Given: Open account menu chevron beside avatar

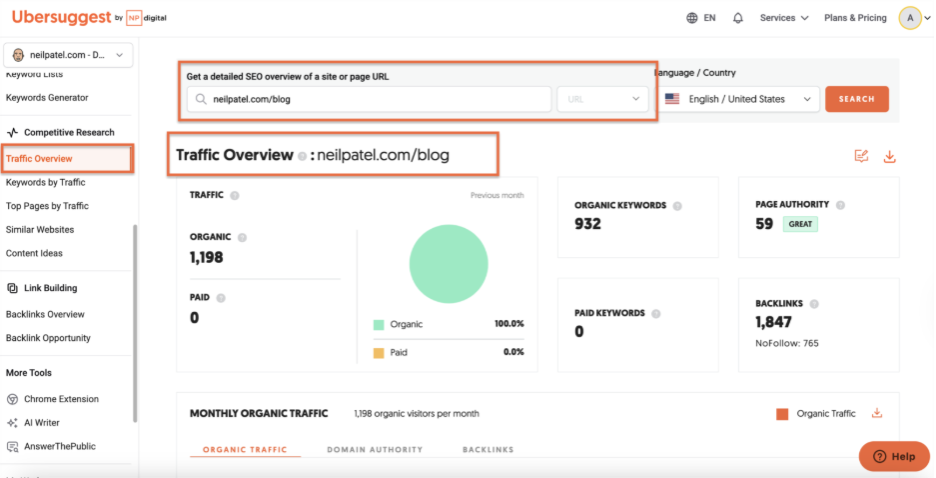Looking at the screenshot, I should point(927,18).
